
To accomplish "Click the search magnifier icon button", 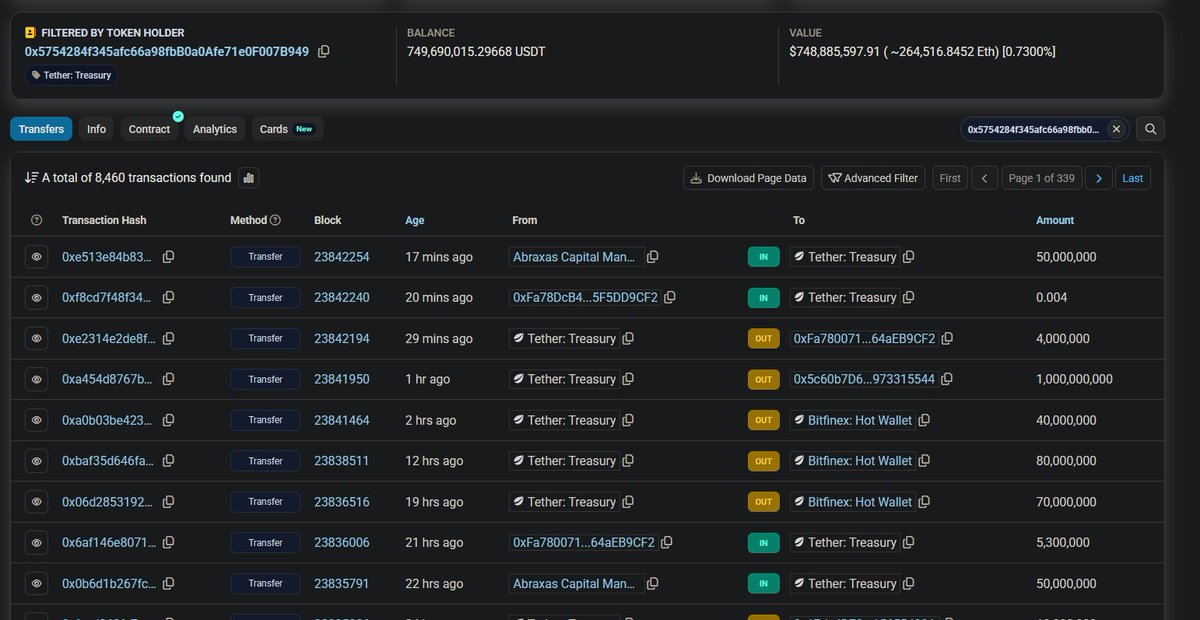I will pos(1150,129).
